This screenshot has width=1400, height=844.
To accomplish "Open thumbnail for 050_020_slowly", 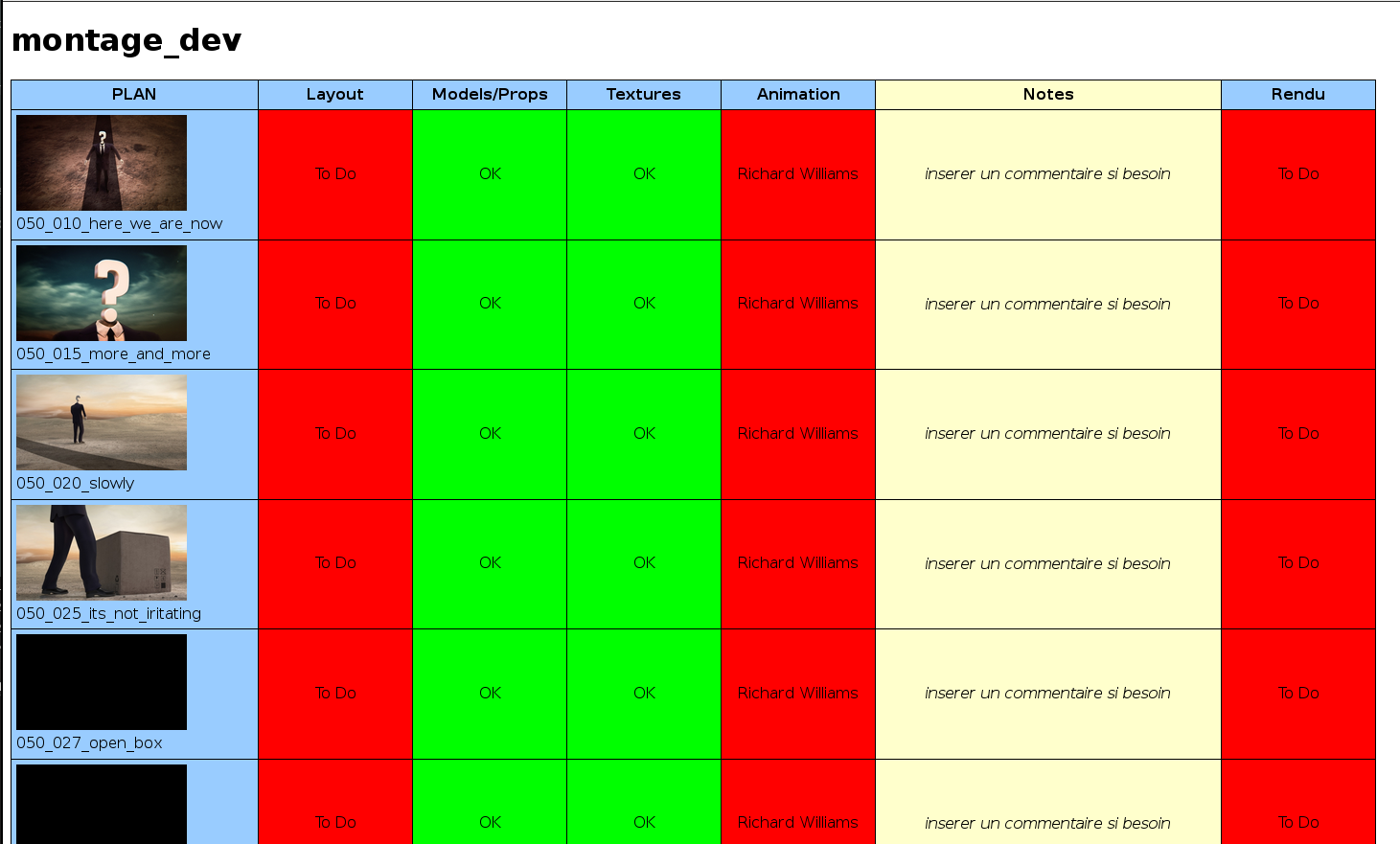I will pos(102,422).
